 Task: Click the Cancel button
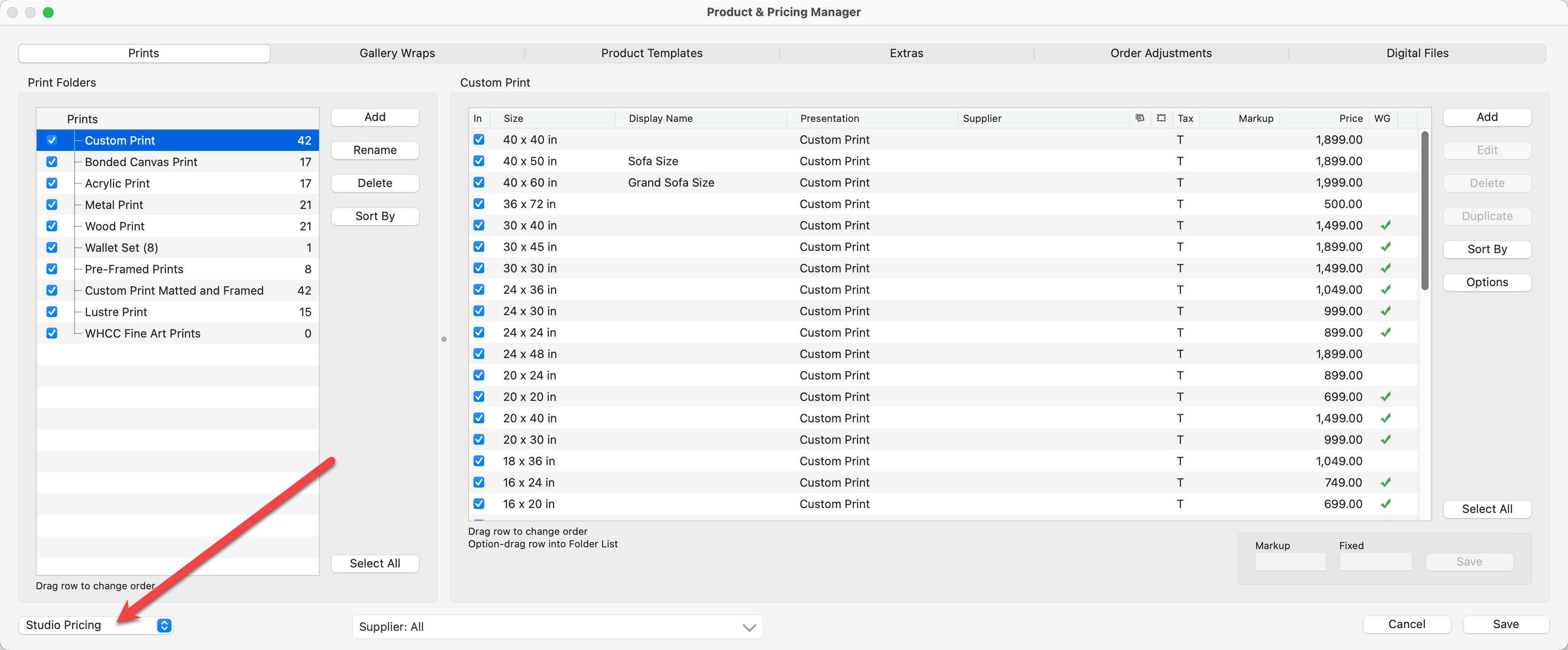[x=1406, y=625]
